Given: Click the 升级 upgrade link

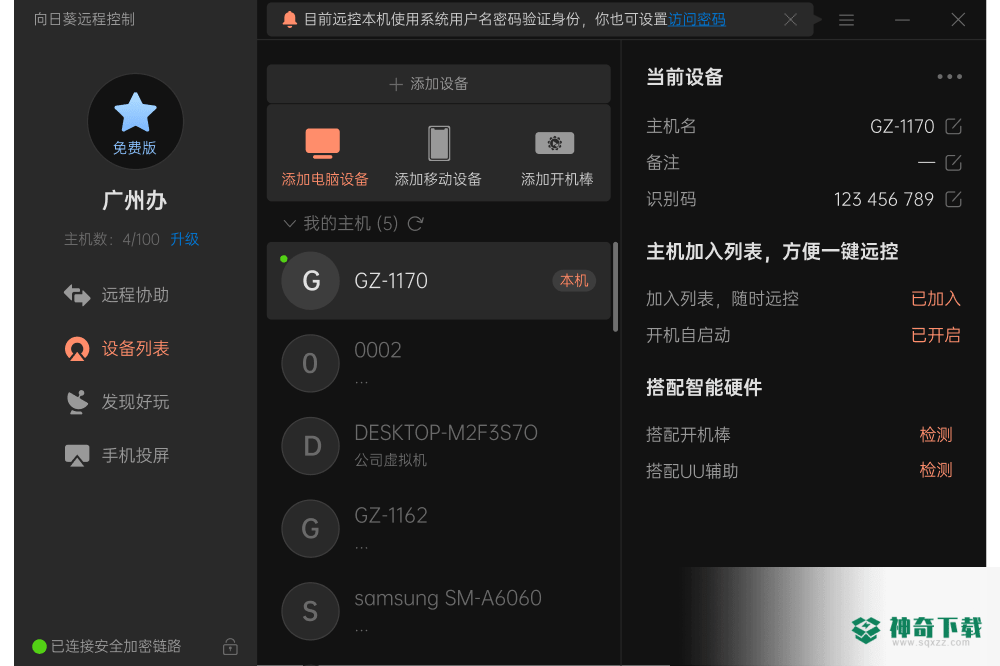Looking at the screenshot, I should pyautogui.click(x=184, y=239).
